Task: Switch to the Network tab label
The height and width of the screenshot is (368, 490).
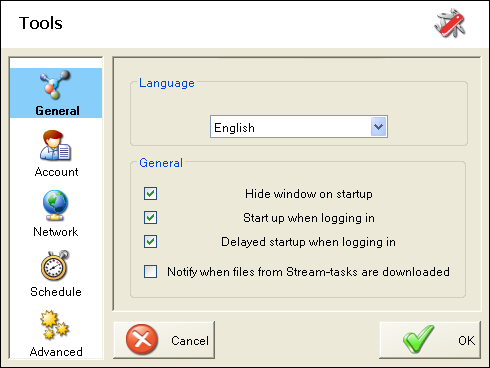Action: 56,232
